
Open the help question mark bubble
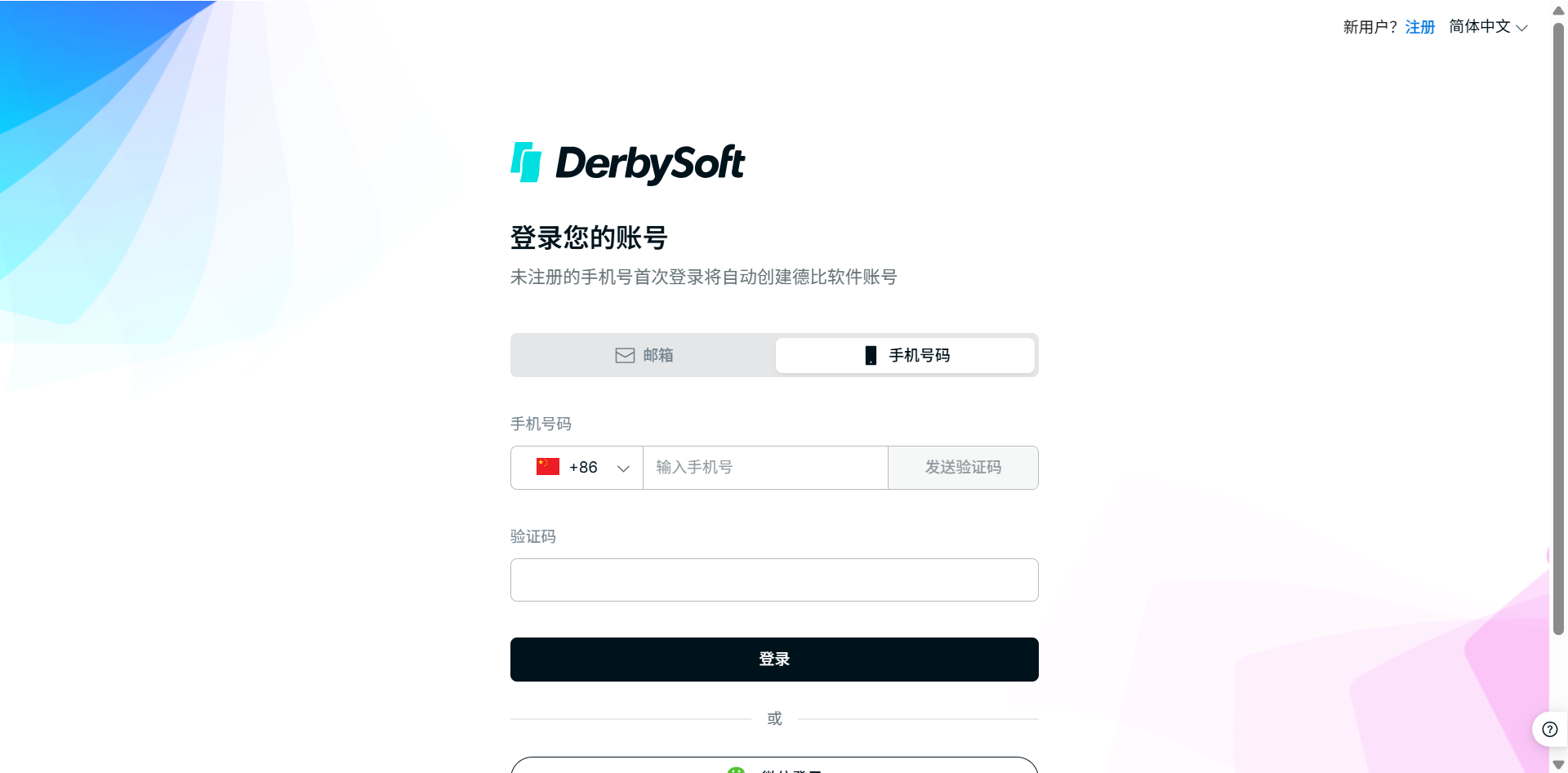pyautogui.click(x=1549, y=729)
